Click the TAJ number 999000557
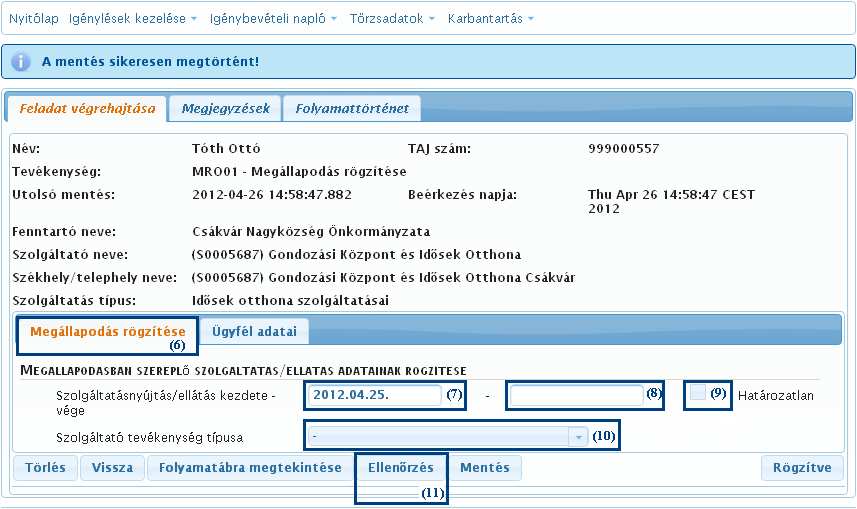This screenshot has width=857, height=509. point(624,149)
